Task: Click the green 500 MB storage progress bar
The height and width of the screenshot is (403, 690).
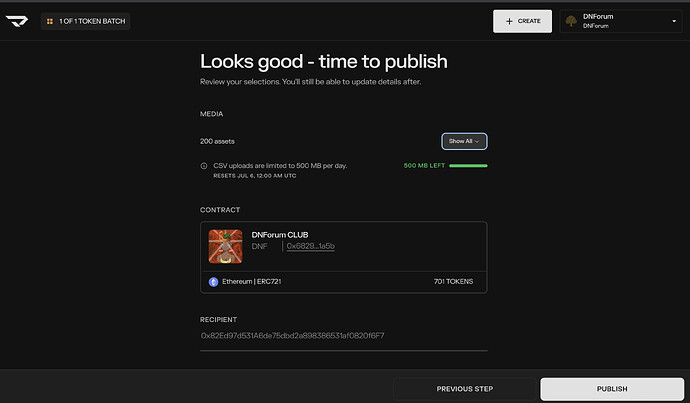Action: pyautogui.click(x=468, y=166)
